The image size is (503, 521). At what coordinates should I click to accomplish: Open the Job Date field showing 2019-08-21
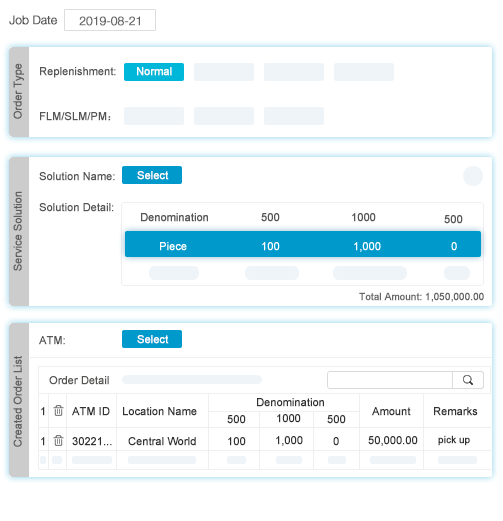click(x=110, y=20)
